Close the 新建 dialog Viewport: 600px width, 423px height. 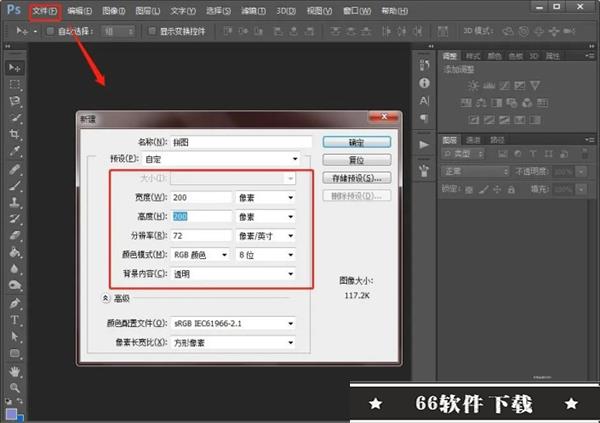[x=384, y=117]
